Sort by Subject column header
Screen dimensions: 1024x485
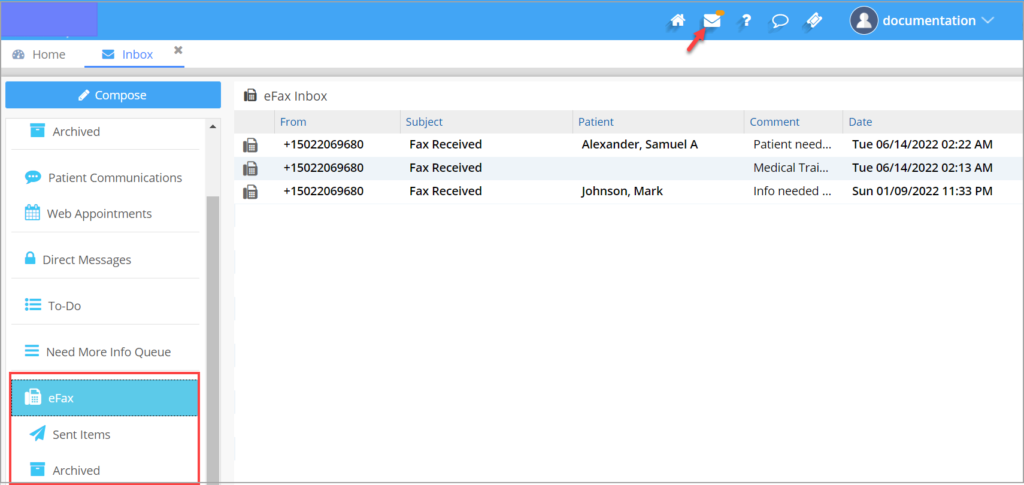[424, 122]
